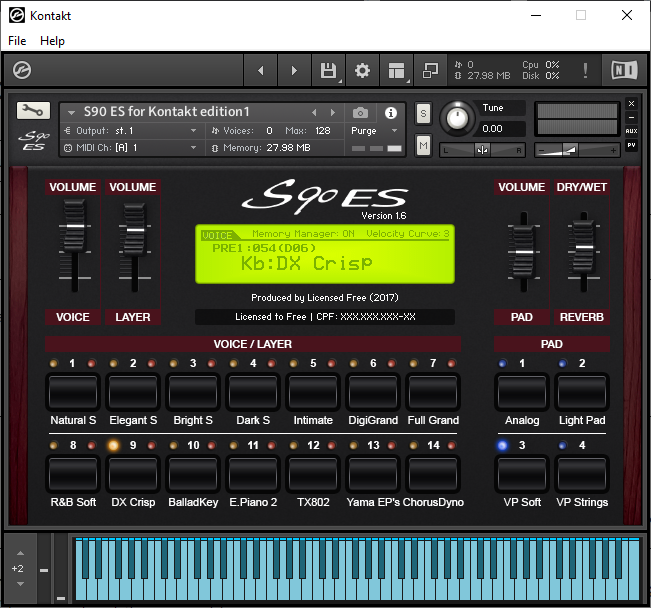Viewport: 651px width, 608px height.
Task: Click the green LCD voice display
Action: pos(325,254)
